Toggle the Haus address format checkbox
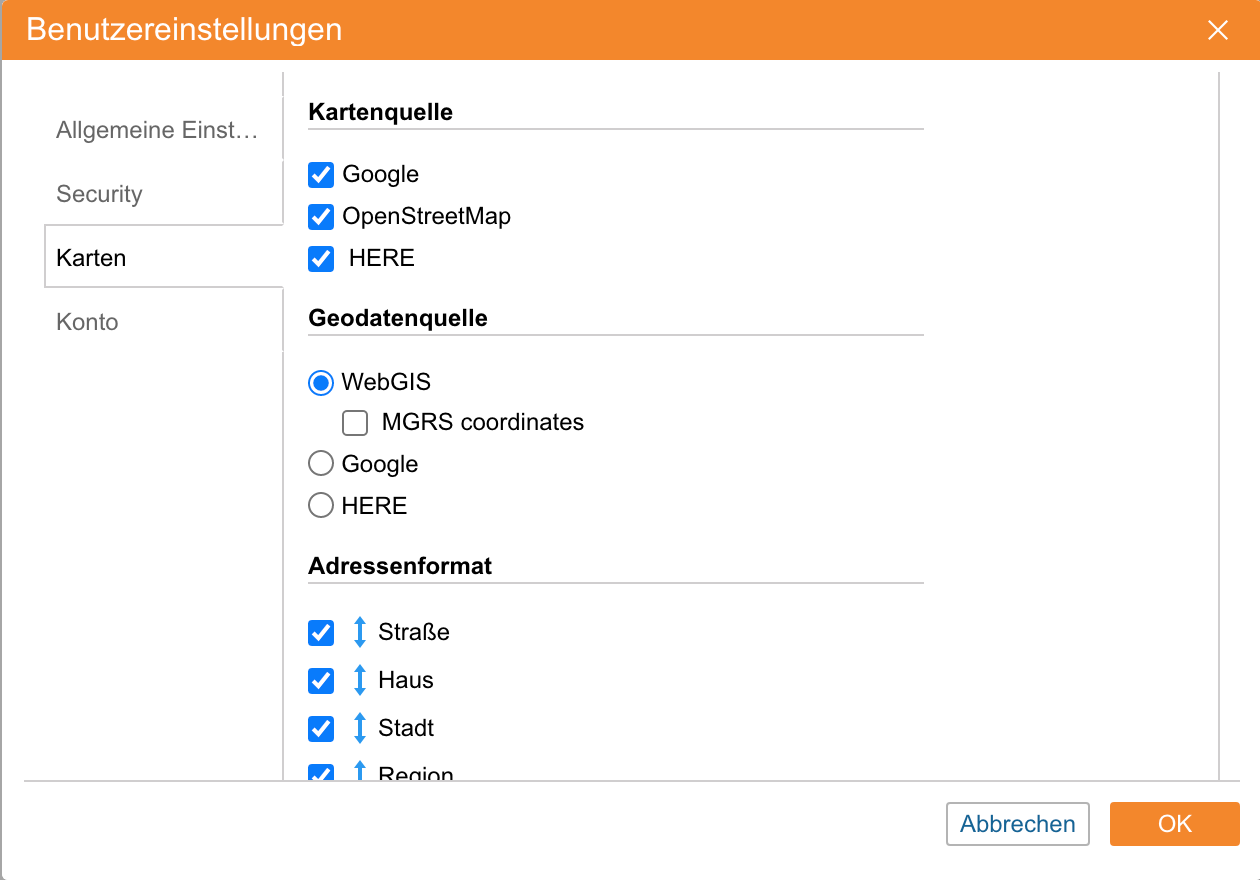The height and width of the screenshot is (880, 1260). coord(321,681)
